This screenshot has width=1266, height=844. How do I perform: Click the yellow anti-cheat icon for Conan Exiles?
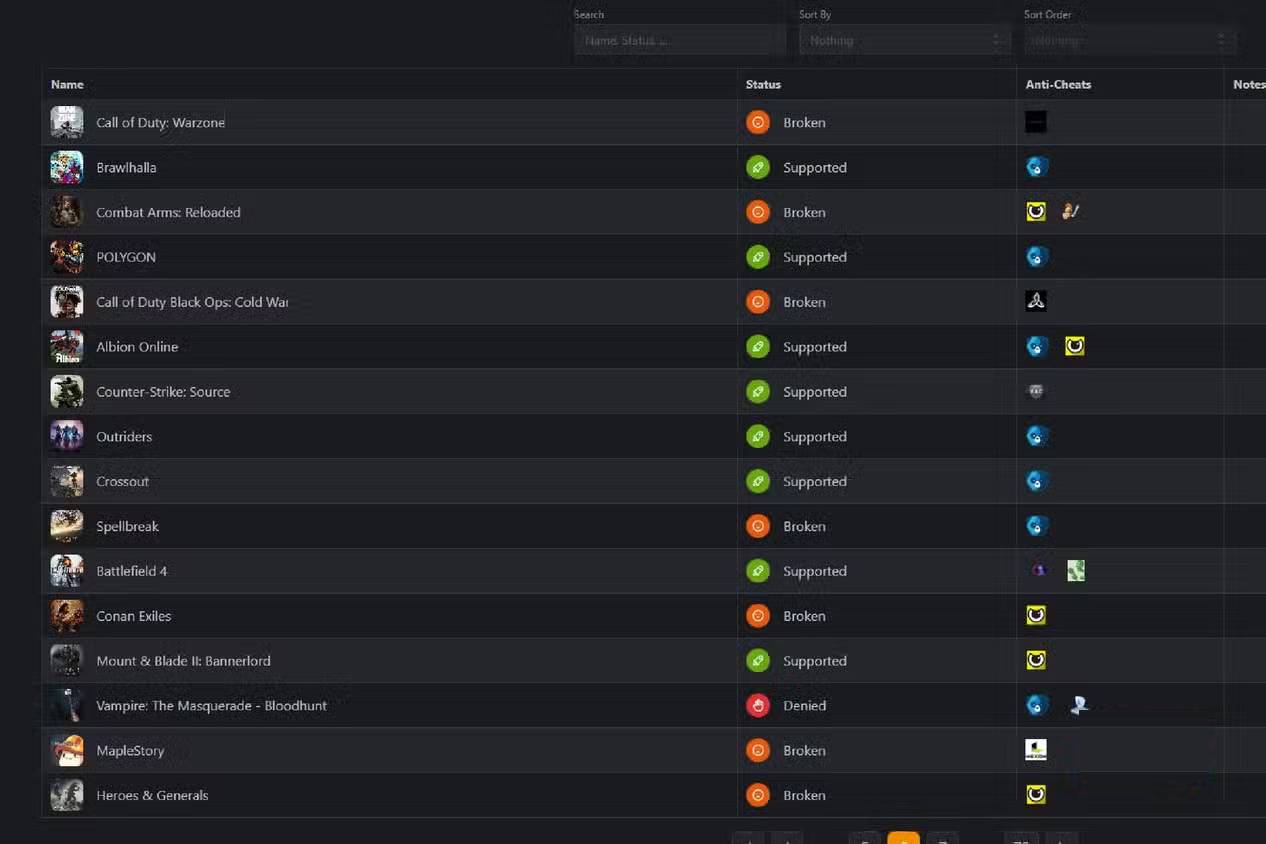[1036, 616]
